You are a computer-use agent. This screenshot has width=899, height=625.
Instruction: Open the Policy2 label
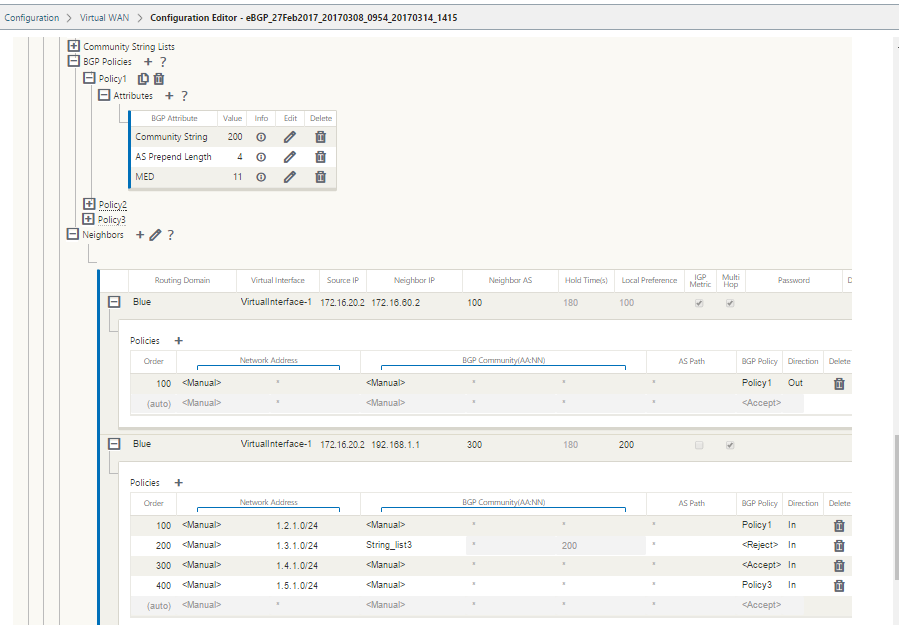click(112, 205)
